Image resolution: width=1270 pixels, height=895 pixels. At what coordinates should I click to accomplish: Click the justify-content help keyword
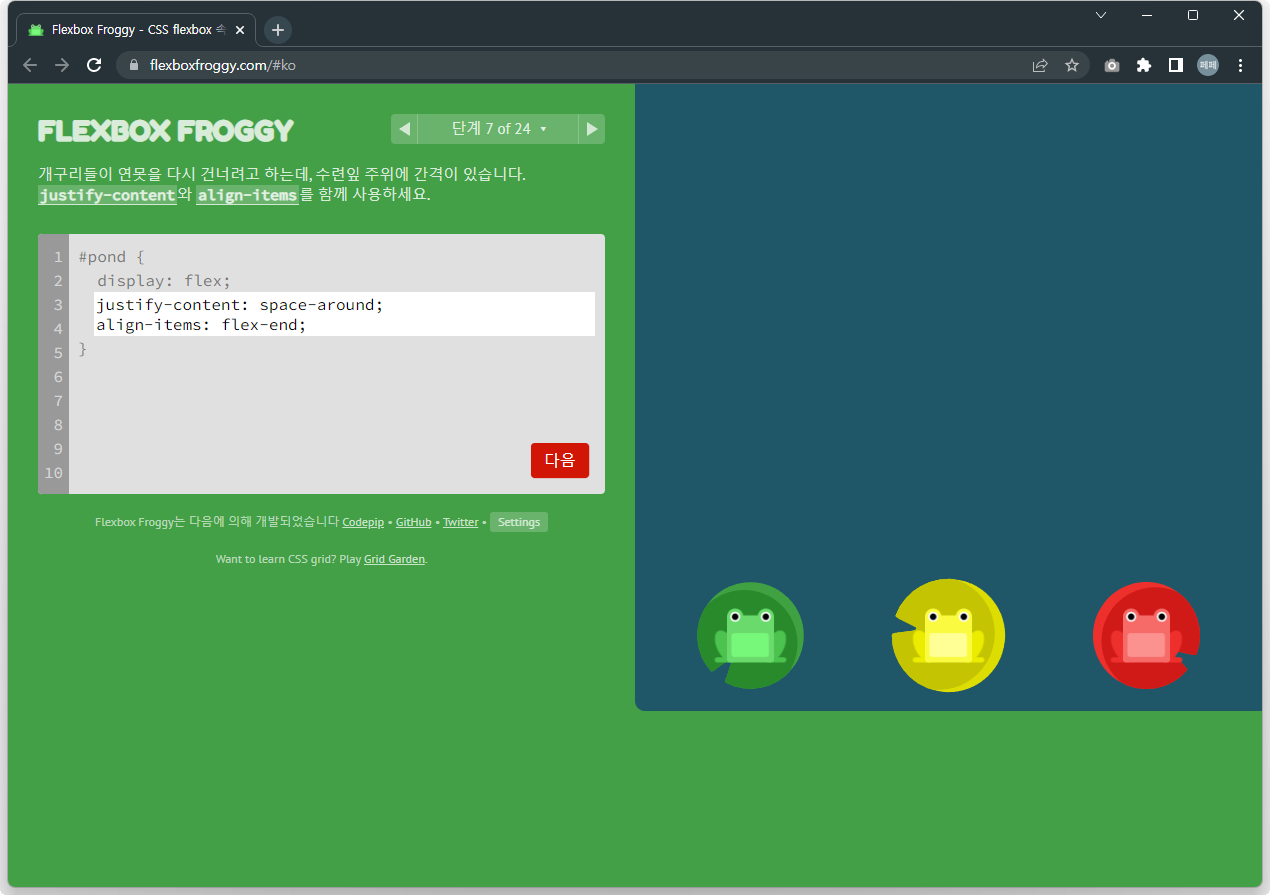click(x=107, y=195)
